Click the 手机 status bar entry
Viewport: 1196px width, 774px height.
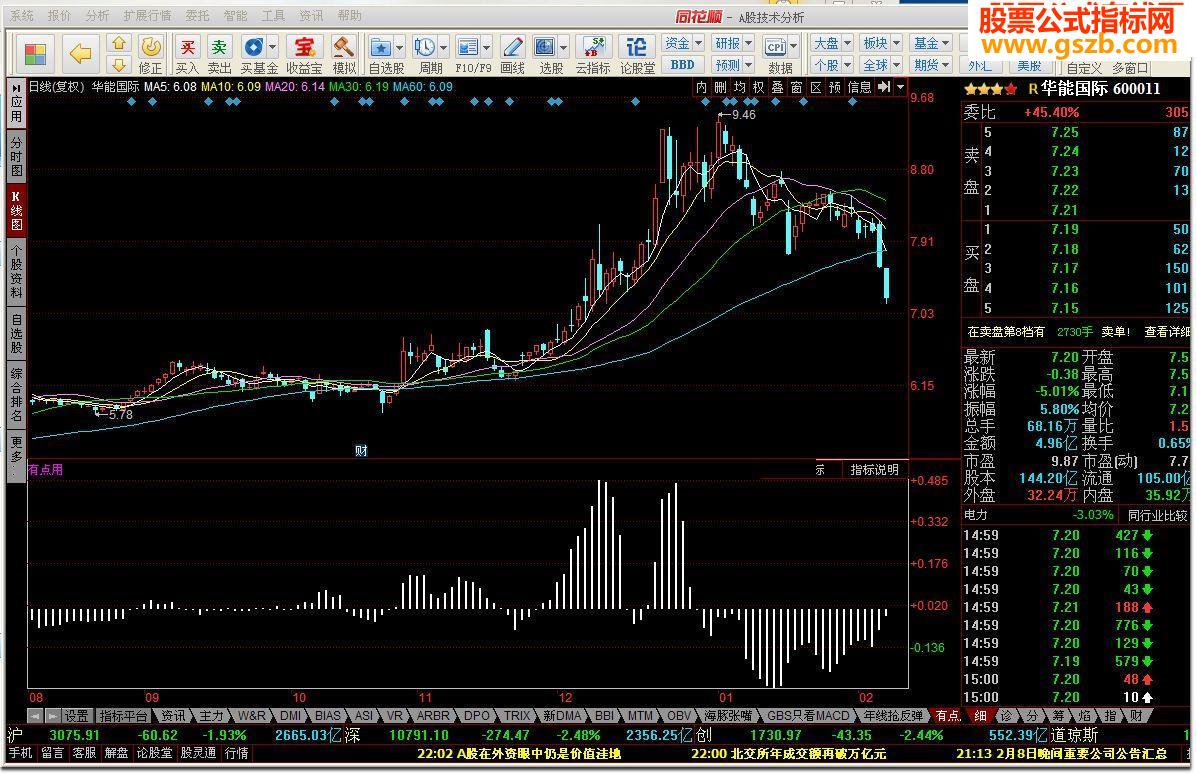pyautogui.click(x=21, y=753)
